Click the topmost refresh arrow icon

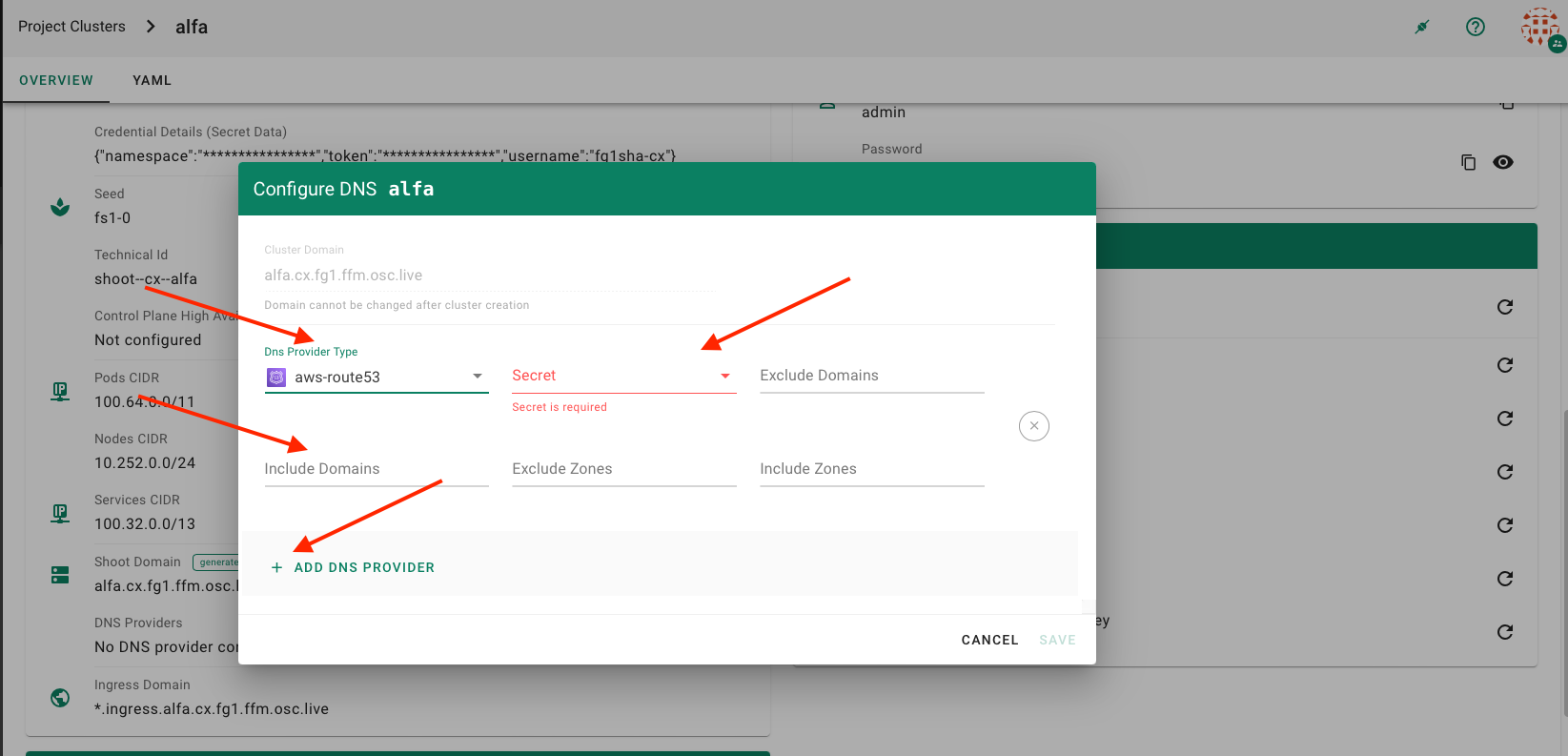point(1505,307)
